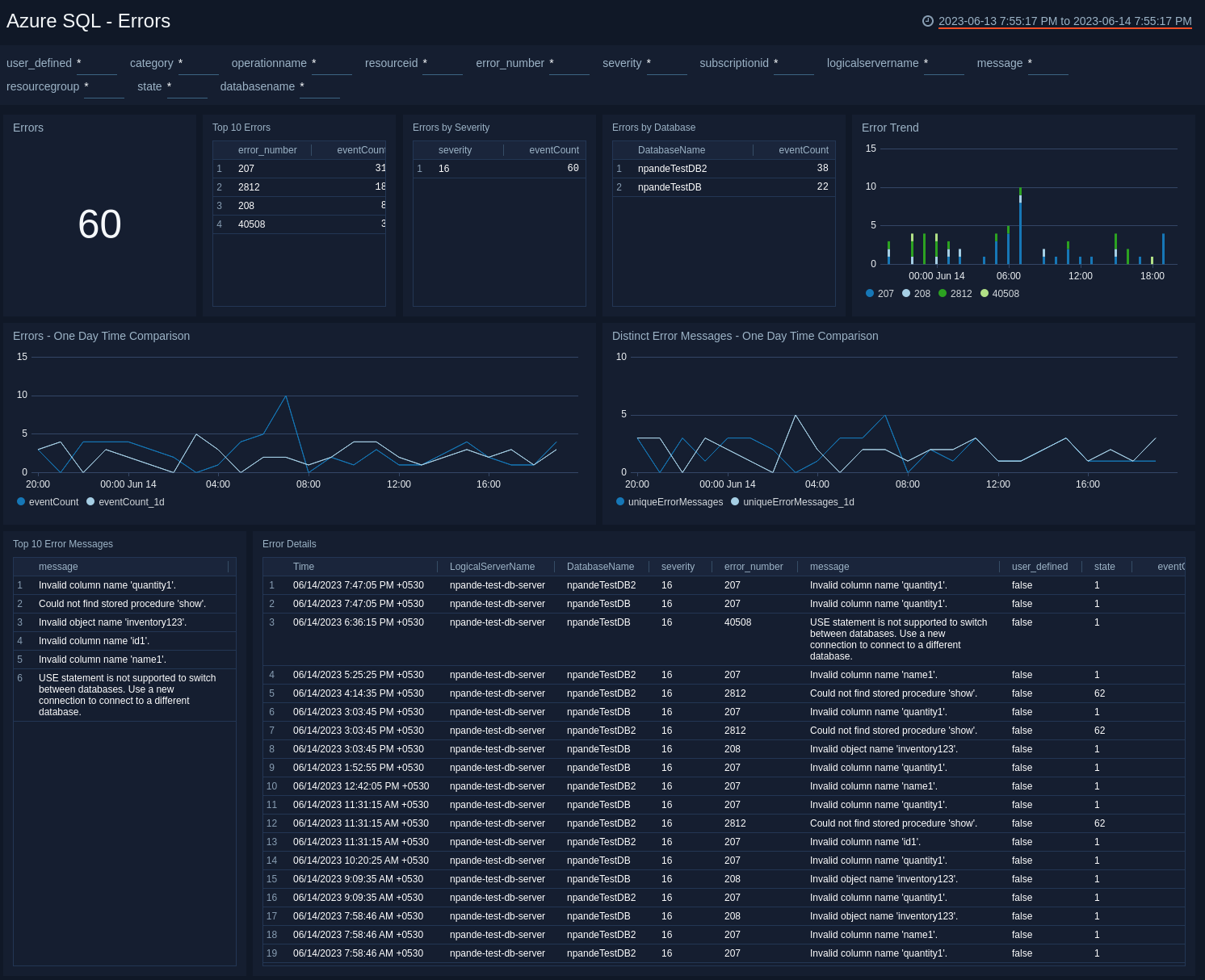Click Error Details time 06/14/2023 12:42:05 PM +0530

[361, 786]
